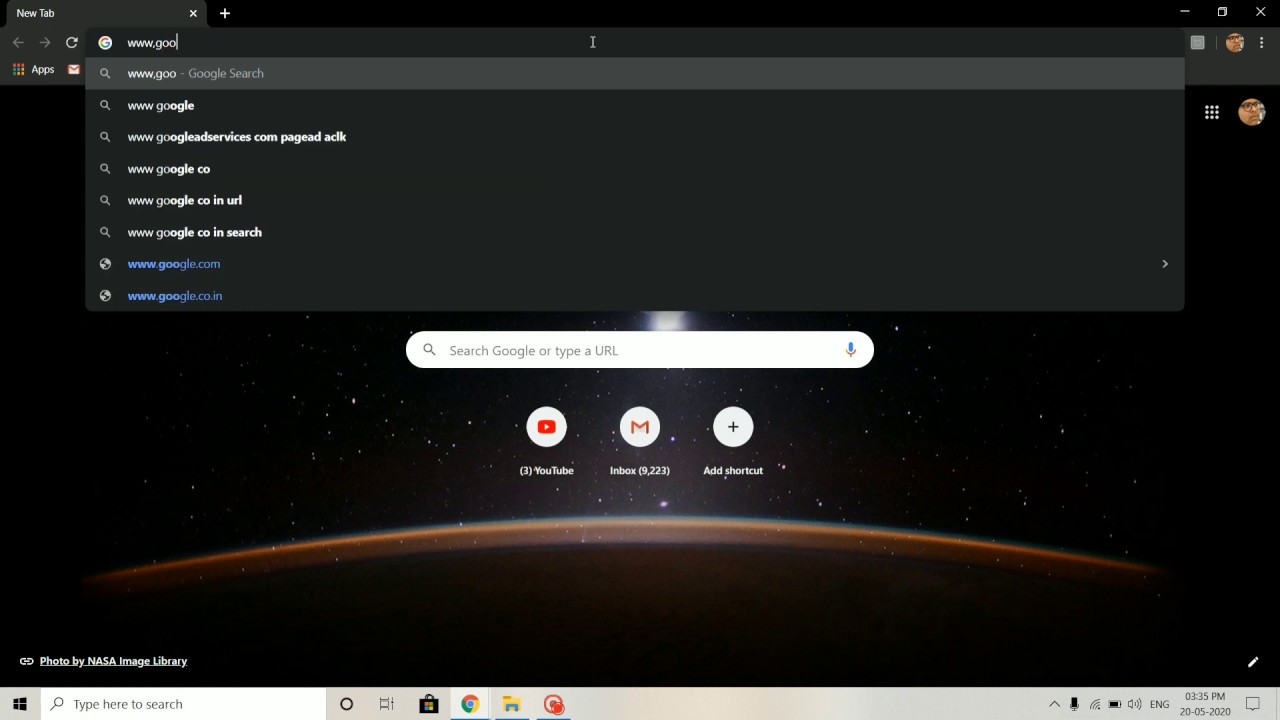Open the volume speaker tray icon
Image resolution: width=1280 pixels, height=720 pixels.
pos(1134,704)
